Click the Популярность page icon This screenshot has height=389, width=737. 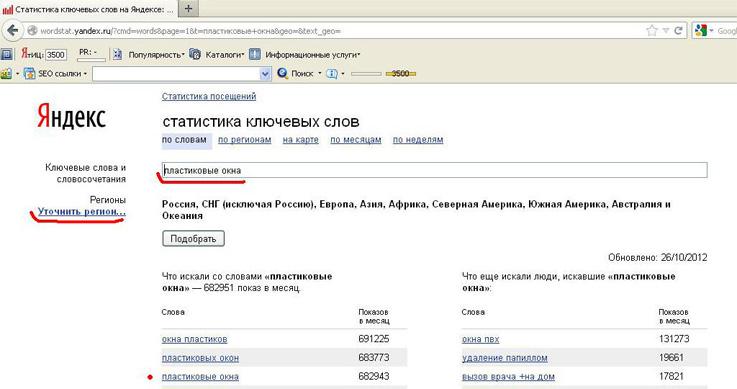[118, 54]
